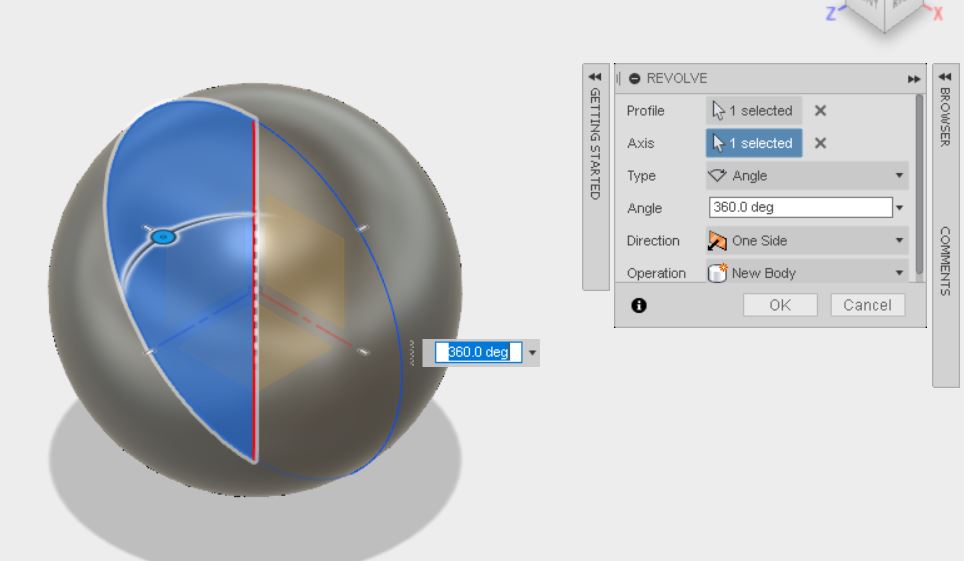Collapse the Revolve dialog with minus icon
The image size is (964, 561).
click(x=634, y=79)
